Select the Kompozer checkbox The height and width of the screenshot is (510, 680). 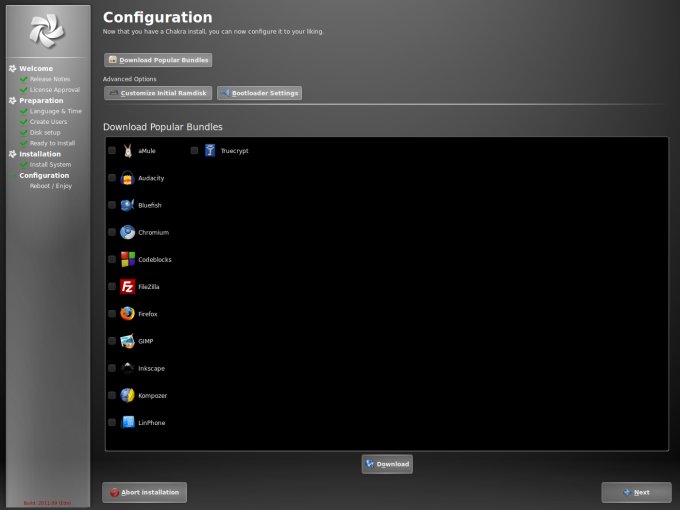coord(112,395)
